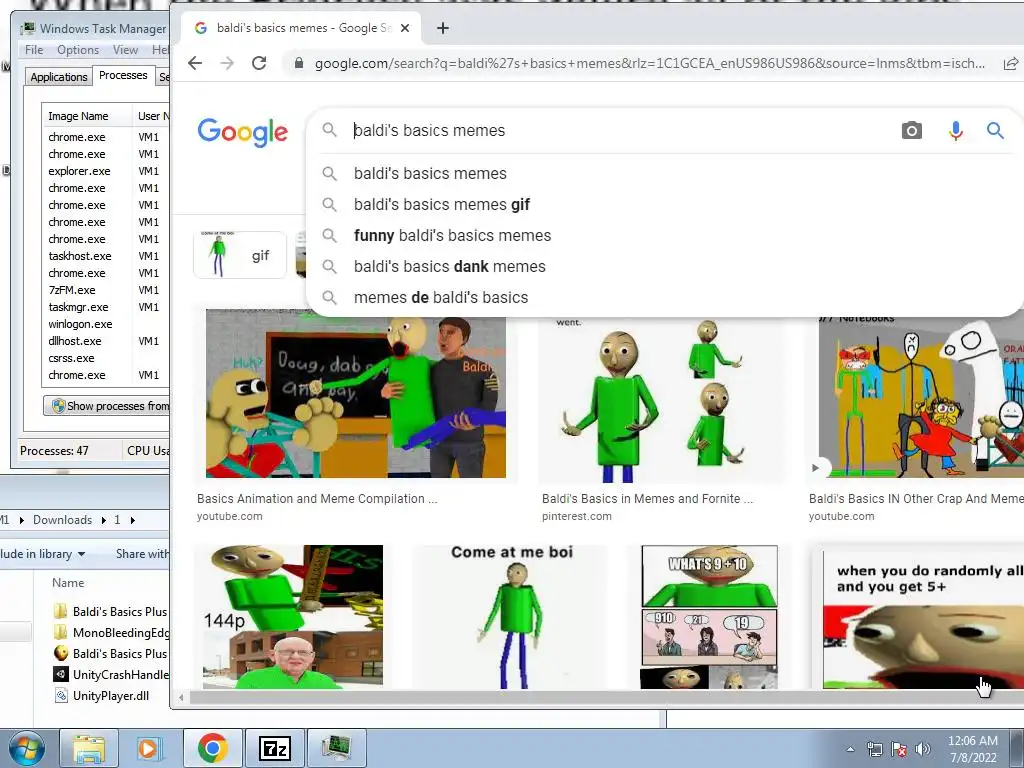Open the Task Manager View menu
Screen dimensions: 1024x768
pos(125,50)
